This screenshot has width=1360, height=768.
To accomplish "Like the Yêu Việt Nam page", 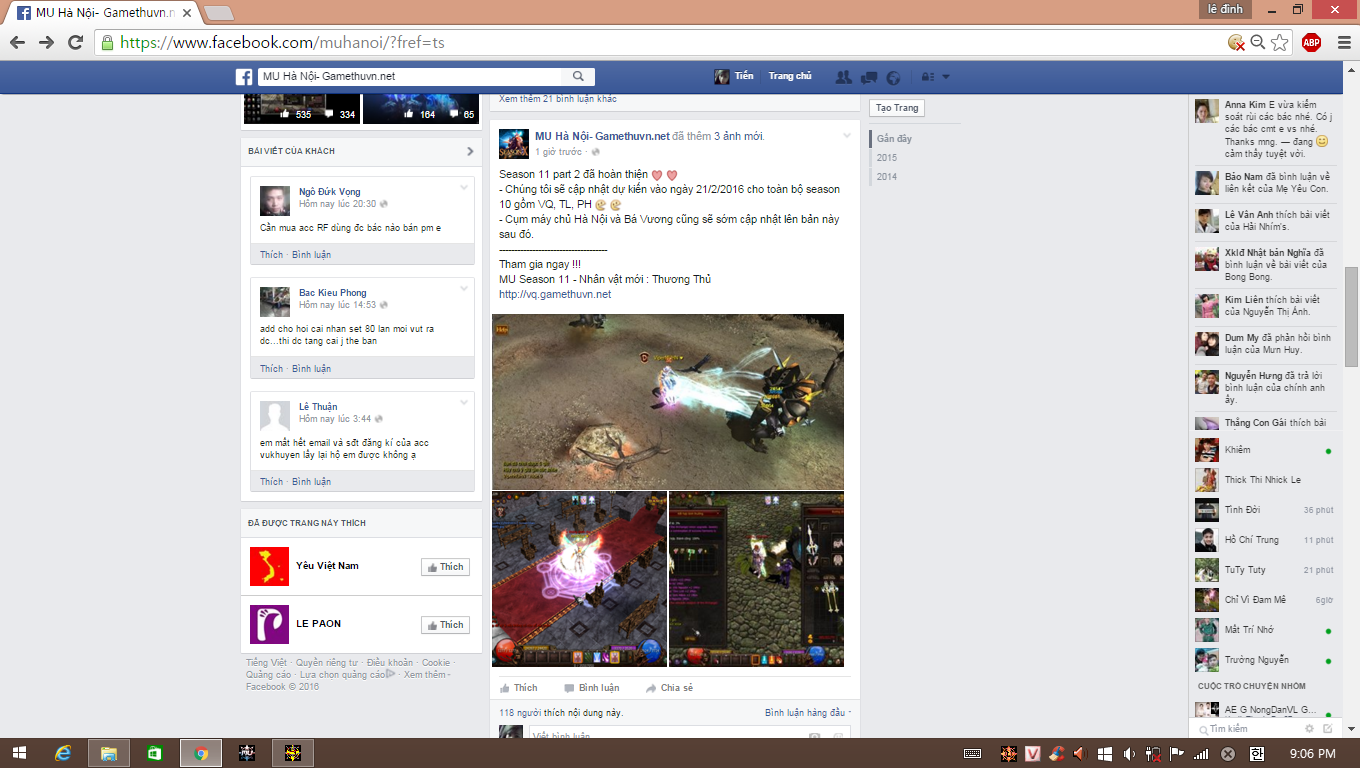I will pyautogui.click(x=445, y=567).
